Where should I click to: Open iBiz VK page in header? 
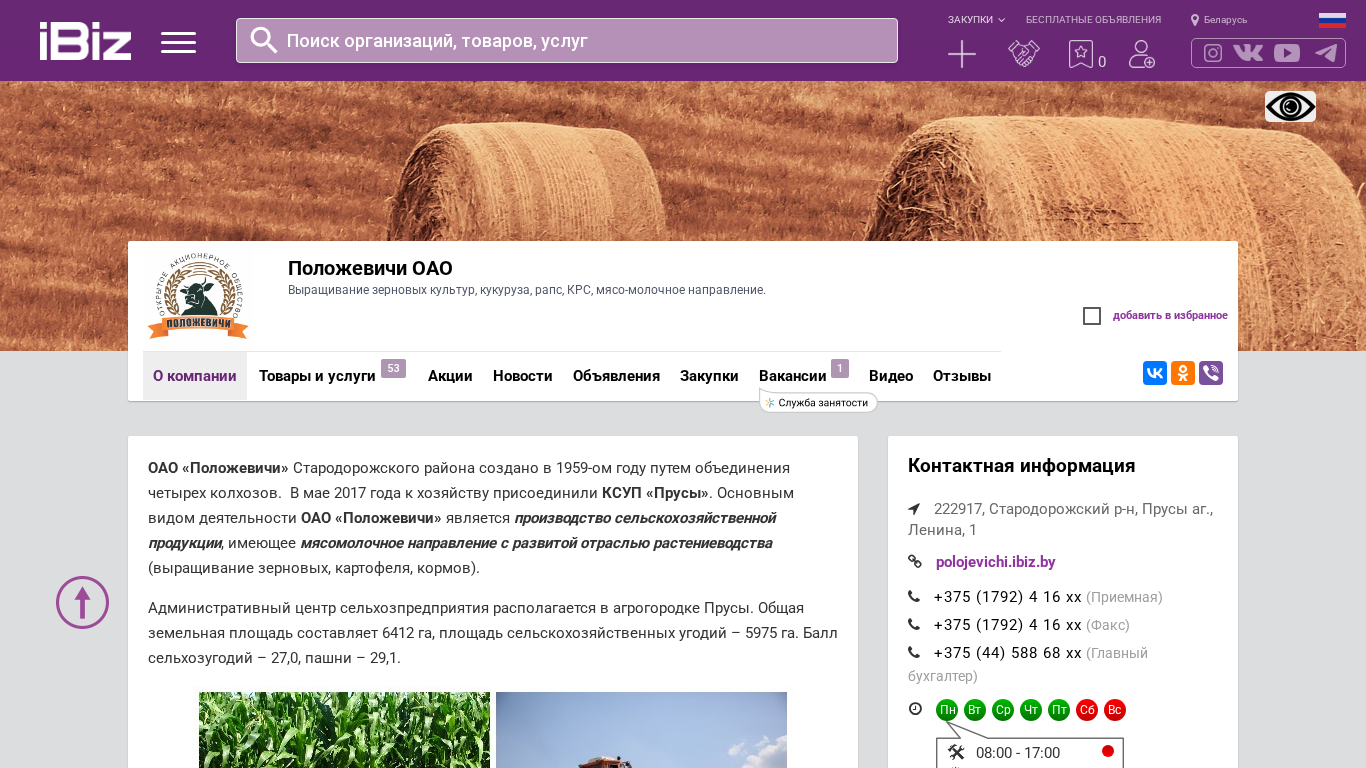tap(1248, 53)
